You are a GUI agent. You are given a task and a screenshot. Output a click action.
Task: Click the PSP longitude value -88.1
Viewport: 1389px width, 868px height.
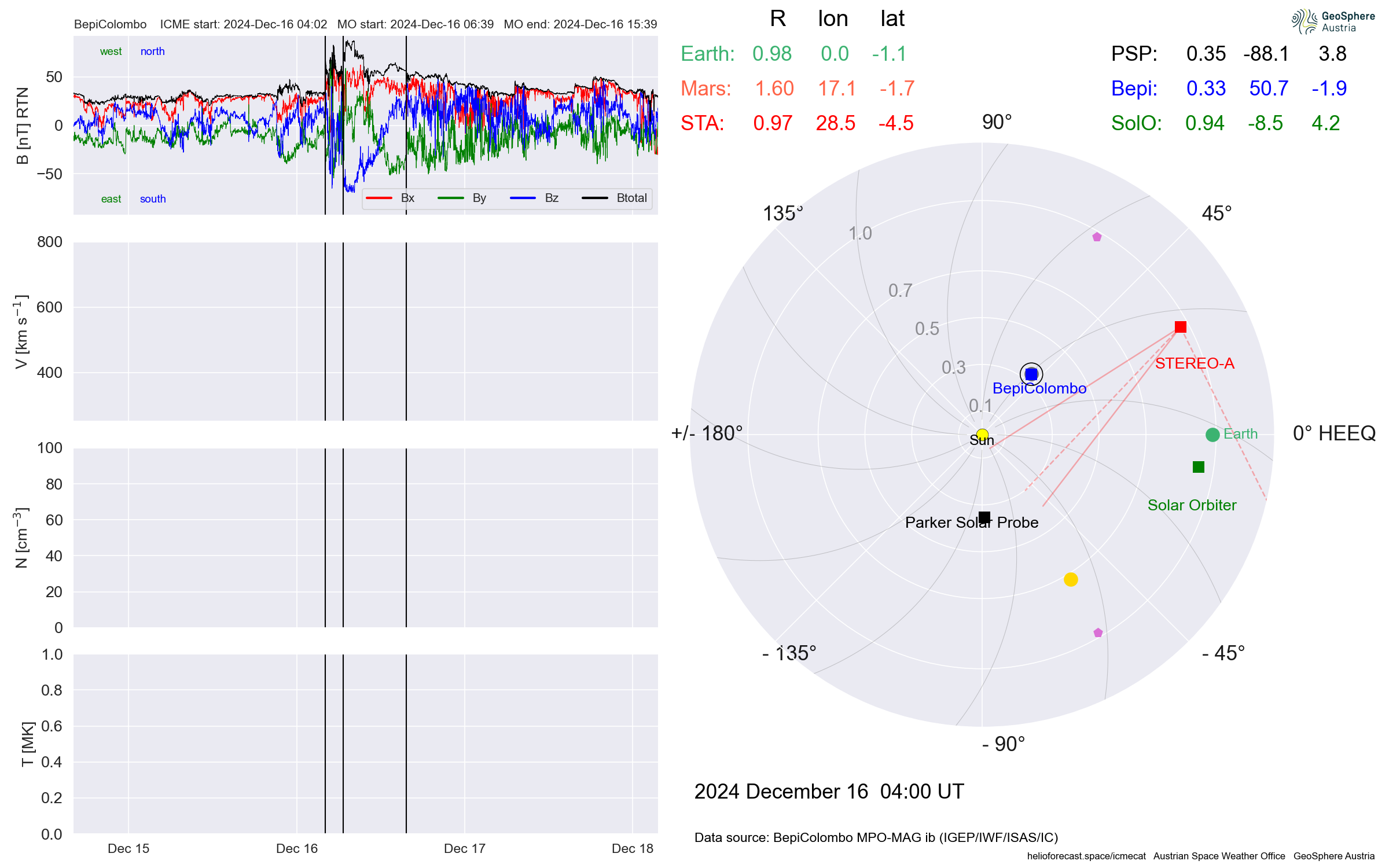pos(1266,54)
